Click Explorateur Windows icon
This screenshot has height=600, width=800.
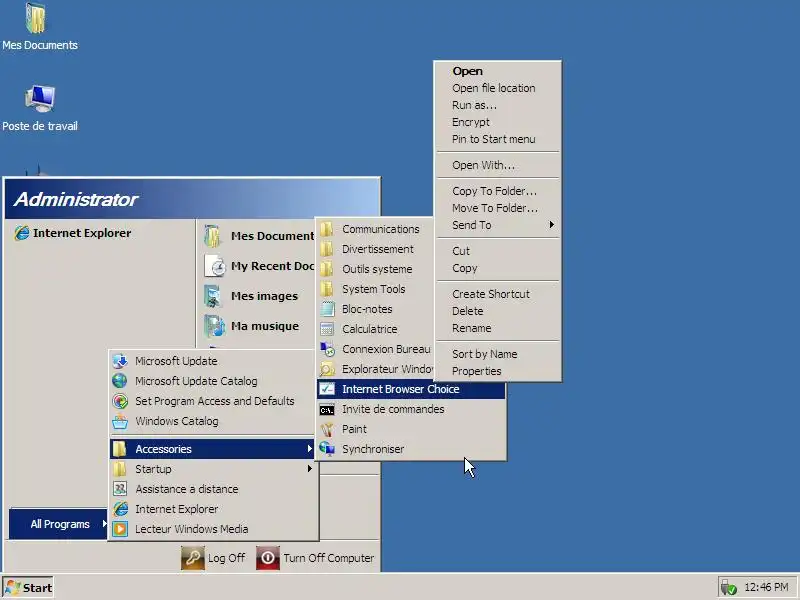coord(327,369)
